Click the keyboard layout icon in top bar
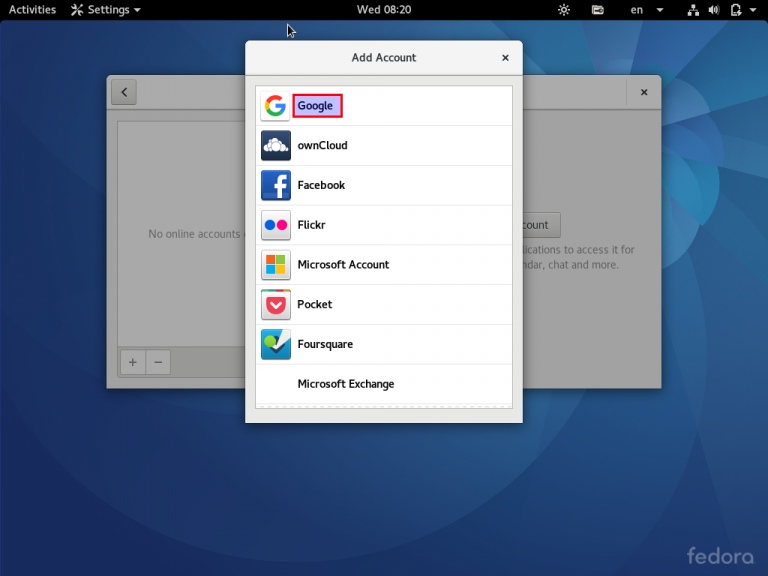768x576 pixels. 598,10
